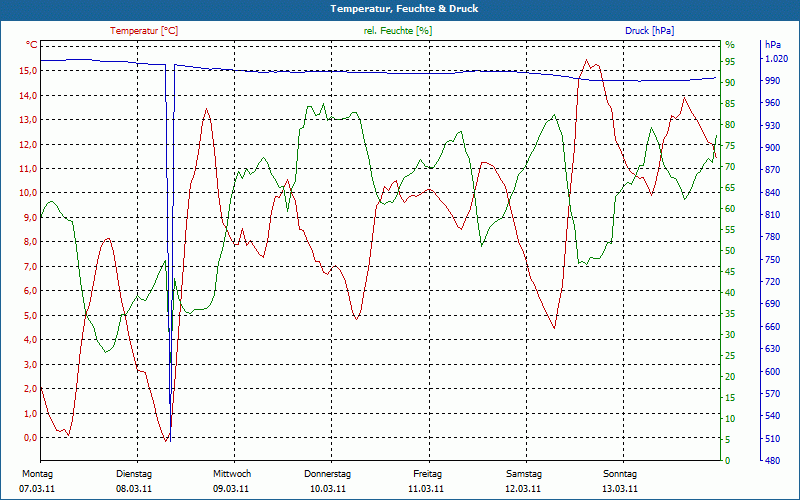This screenshot has height=500, width=800.
Task: Click '6,0' on the temperature axis
Action: pyautogui.click(x=30, y=291)
